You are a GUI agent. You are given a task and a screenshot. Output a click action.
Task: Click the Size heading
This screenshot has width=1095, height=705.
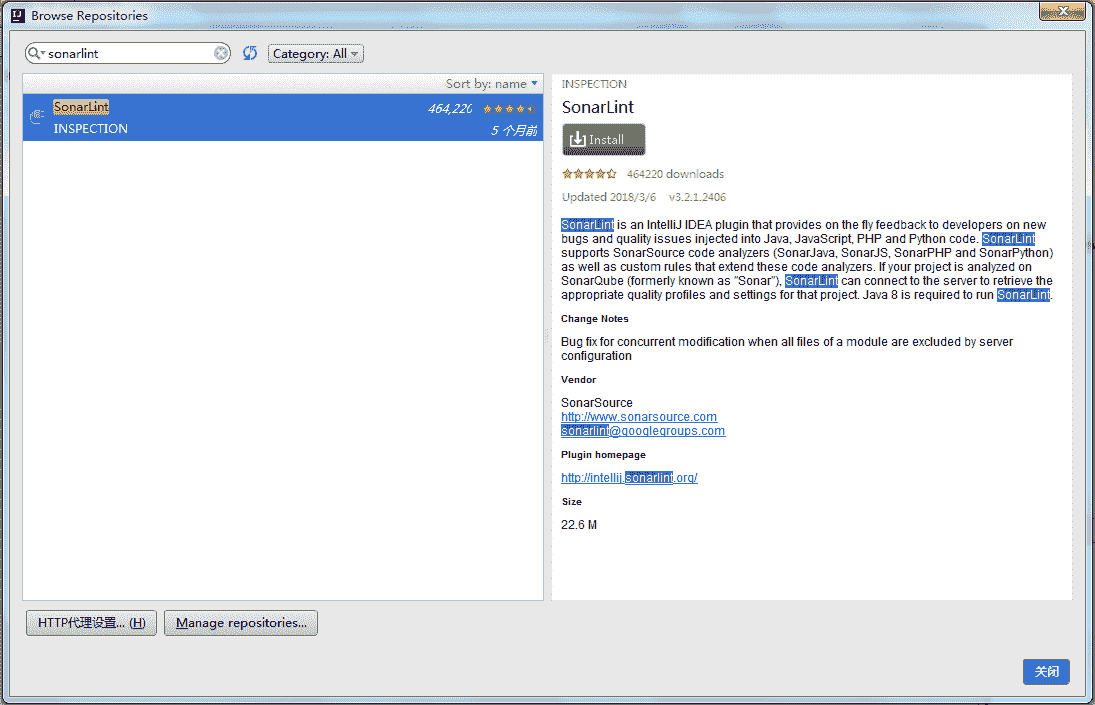point(572,502)
